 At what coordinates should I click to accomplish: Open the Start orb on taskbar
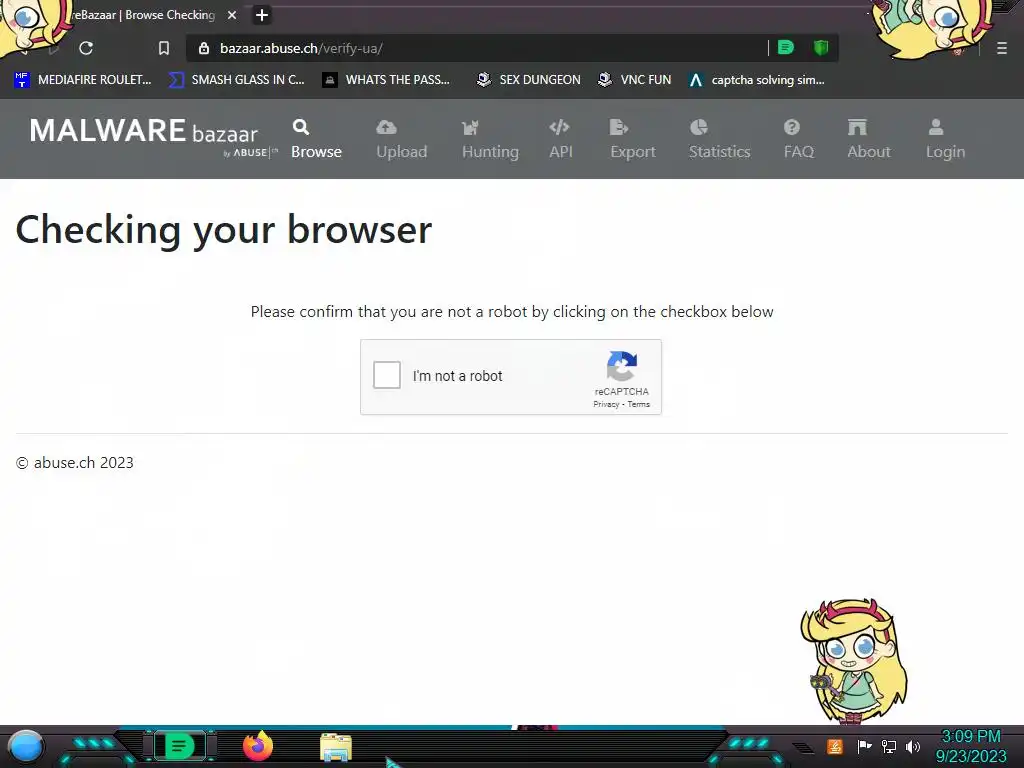point(26,746)
